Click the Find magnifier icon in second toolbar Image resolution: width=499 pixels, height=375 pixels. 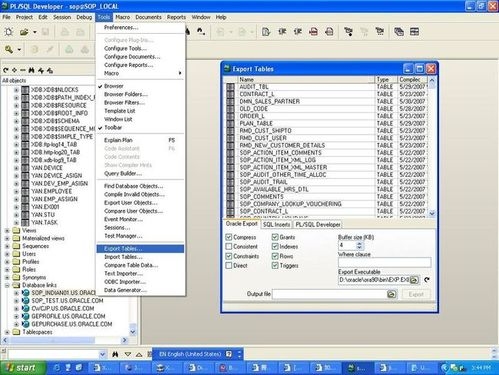9,50
